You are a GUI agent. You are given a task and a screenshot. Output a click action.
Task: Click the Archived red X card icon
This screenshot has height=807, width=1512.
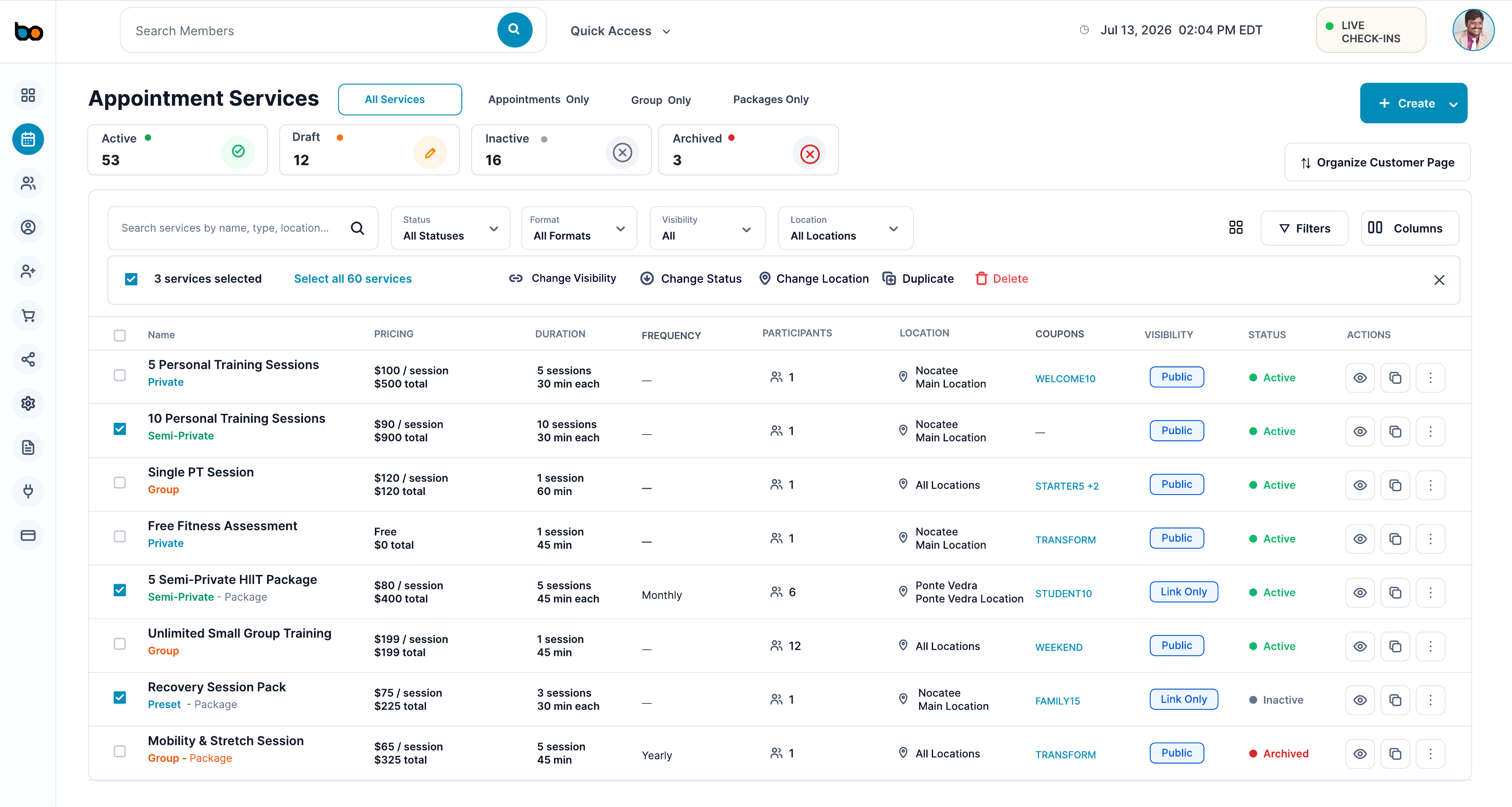(809, 153)
